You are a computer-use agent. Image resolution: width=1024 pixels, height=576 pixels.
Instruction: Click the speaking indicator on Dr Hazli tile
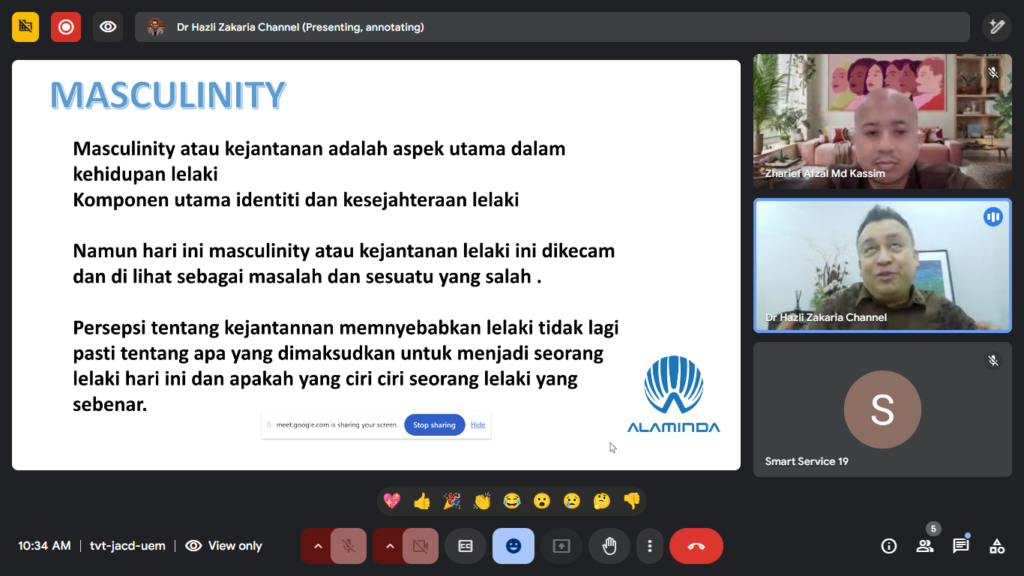(x=993, y=217)
